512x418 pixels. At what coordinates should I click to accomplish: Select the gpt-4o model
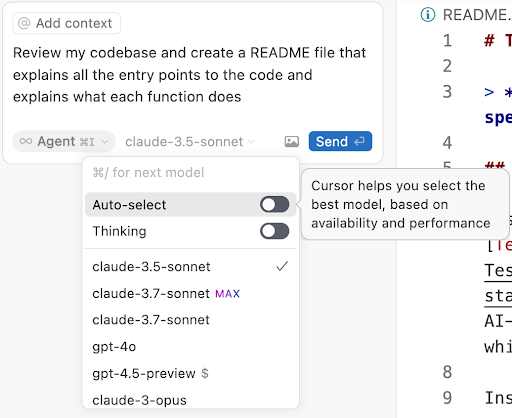point(191,347)
